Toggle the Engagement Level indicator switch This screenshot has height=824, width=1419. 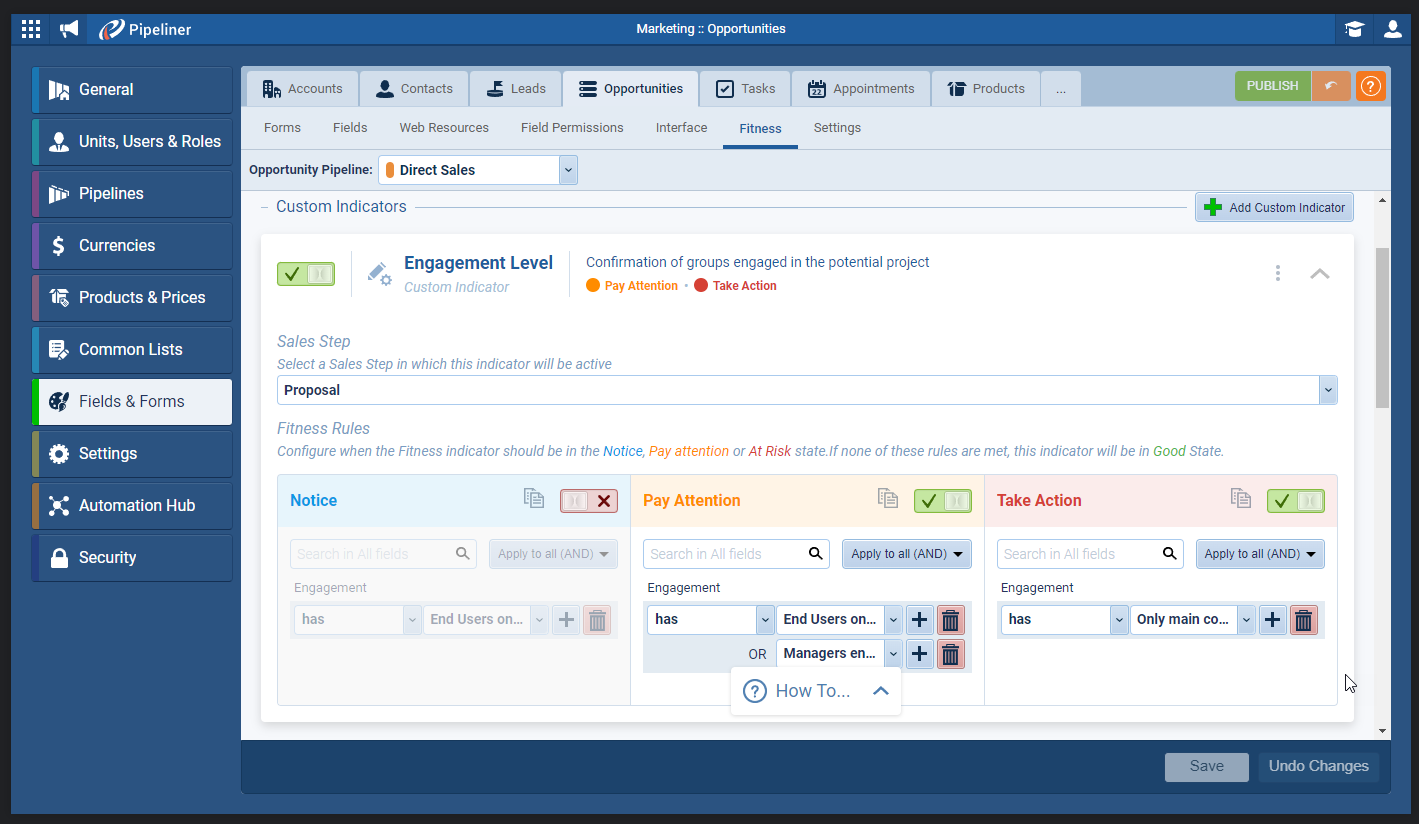point(306,274)
